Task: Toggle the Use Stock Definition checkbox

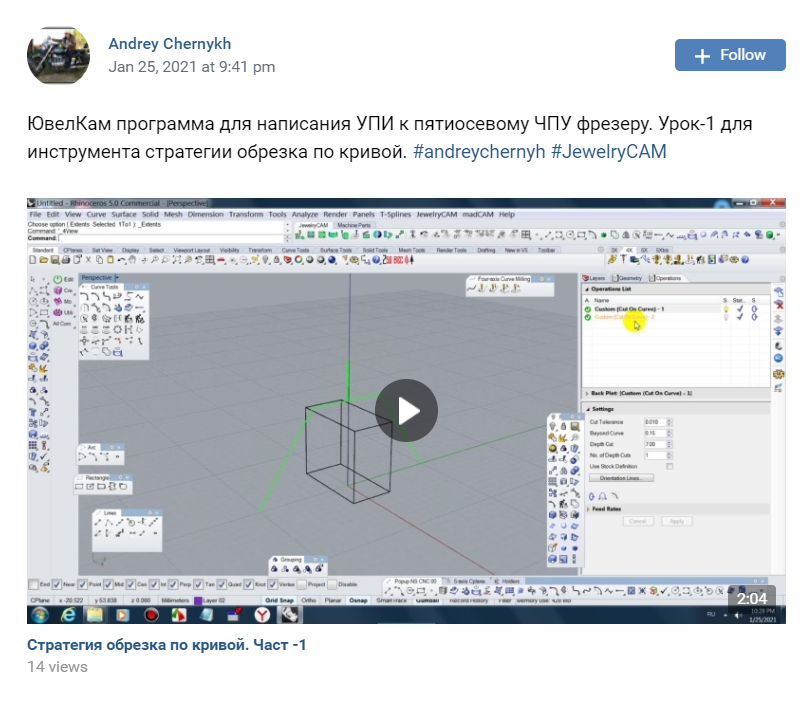Action: [x=669, y=466]
